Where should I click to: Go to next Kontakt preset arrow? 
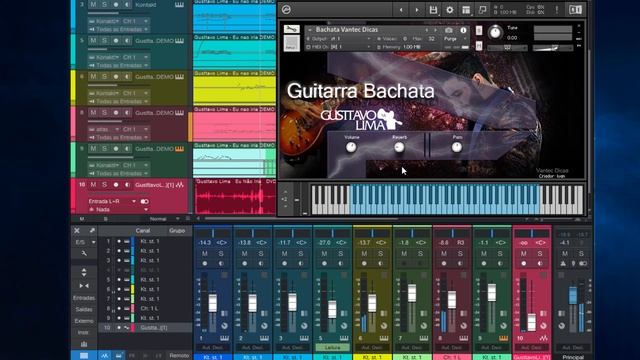tap(416, 10)
